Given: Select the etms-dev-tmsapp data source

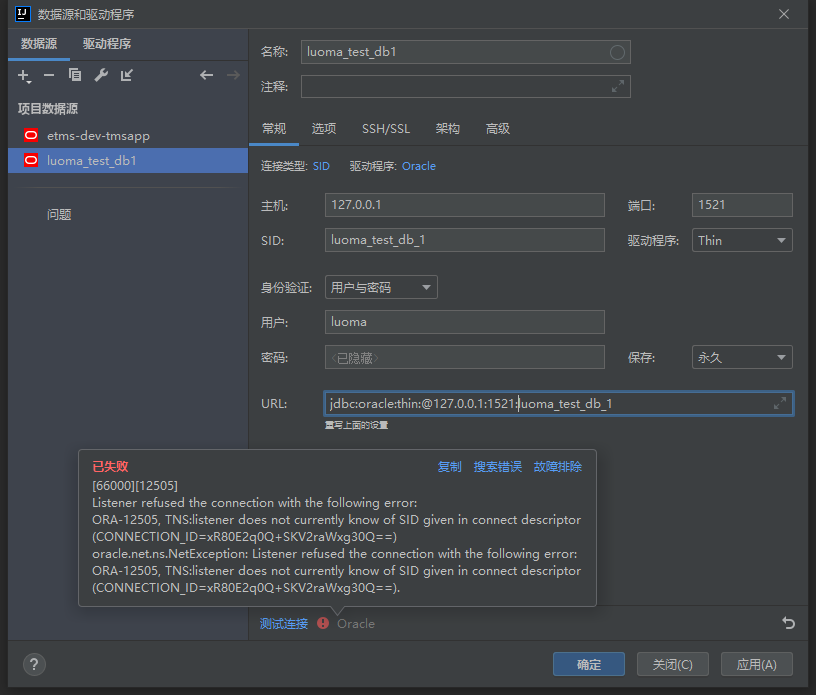Looking at the screenshot, I should point(98,135).
